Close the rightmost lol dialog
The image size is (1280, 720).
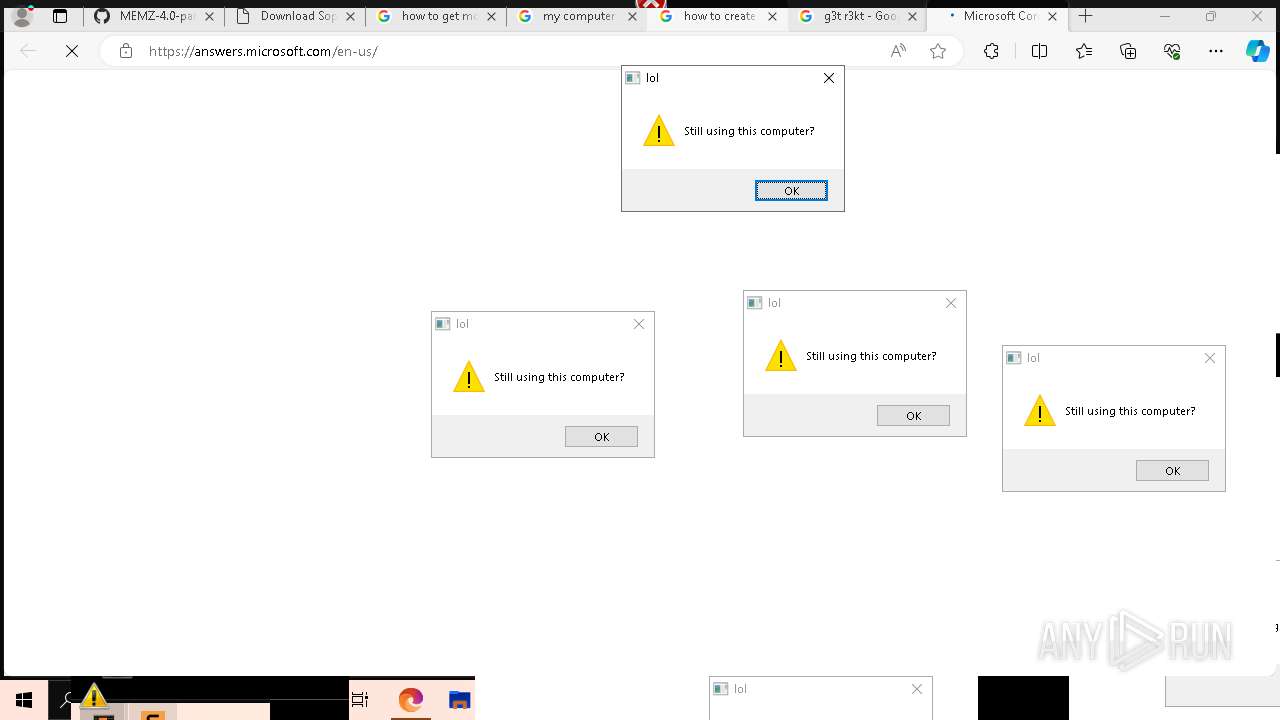click(1210, 358)
